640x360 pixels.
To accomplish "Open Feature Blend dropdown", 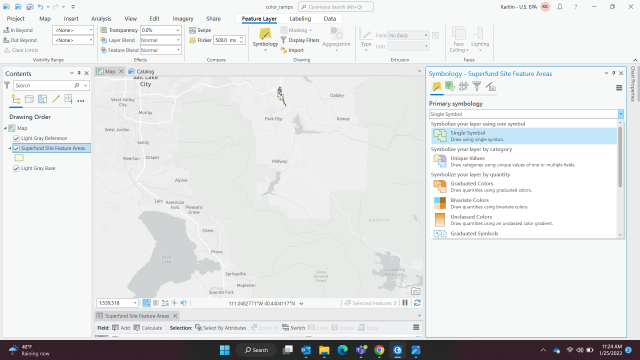I will 178,50.
